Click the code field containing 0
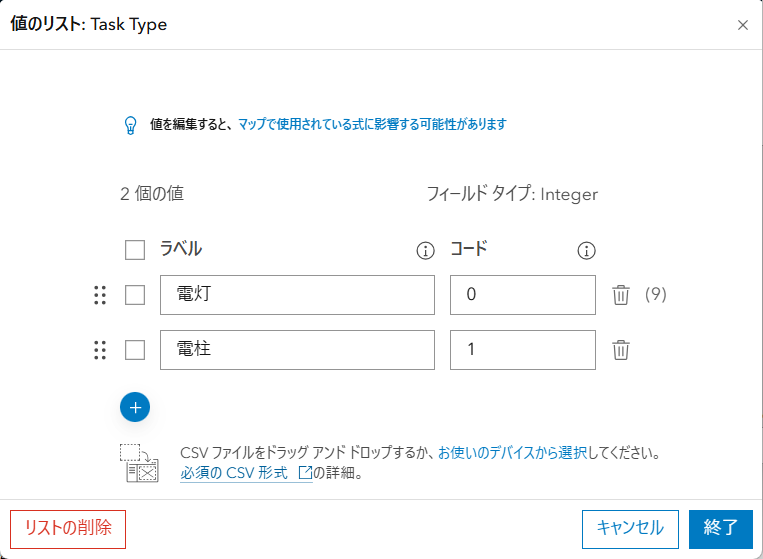The image size is (763, 559). [x=522, y=295]
